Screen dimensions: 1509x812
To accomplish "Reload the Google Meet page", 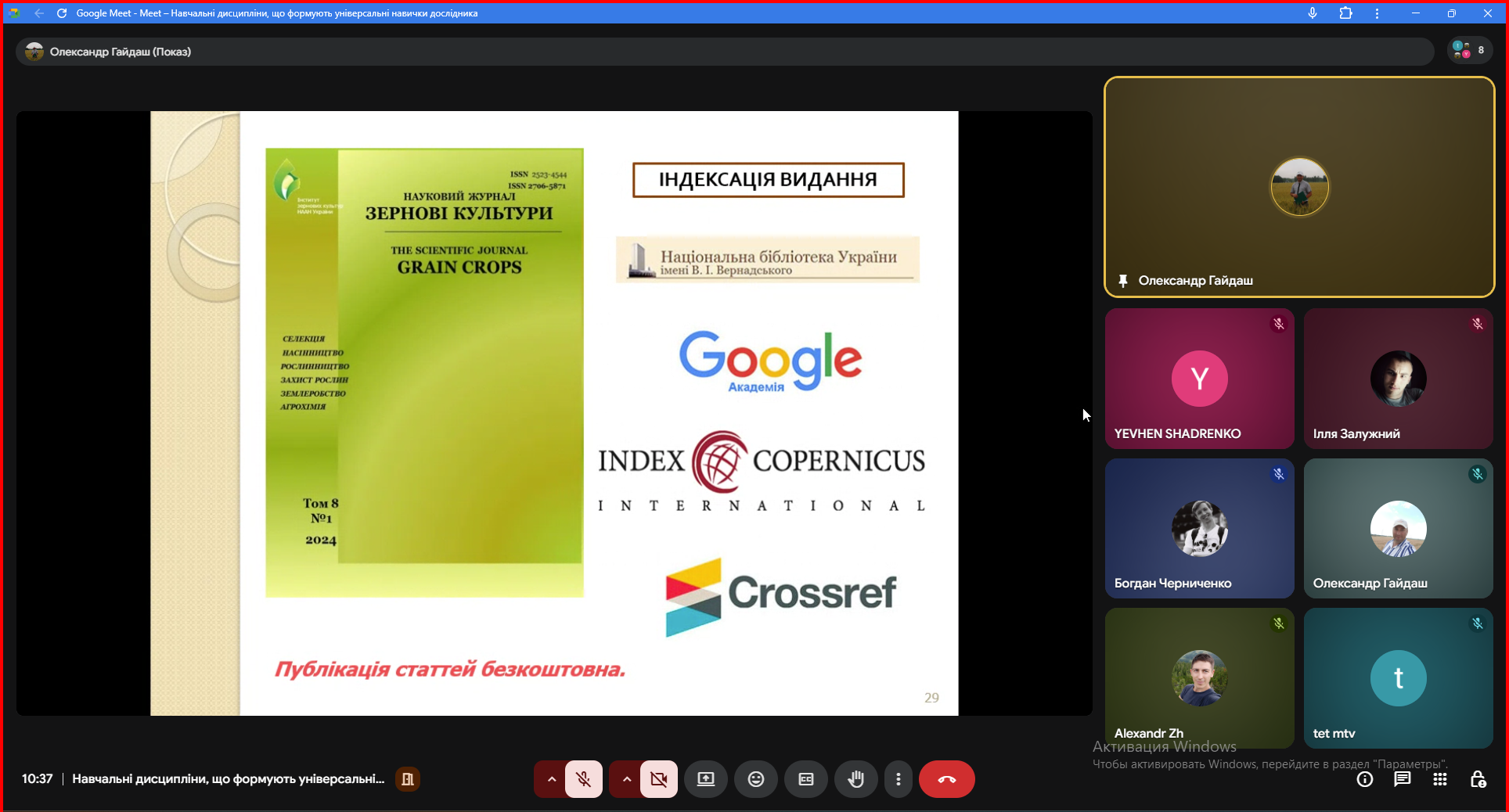I will click(x=62, y=13).
